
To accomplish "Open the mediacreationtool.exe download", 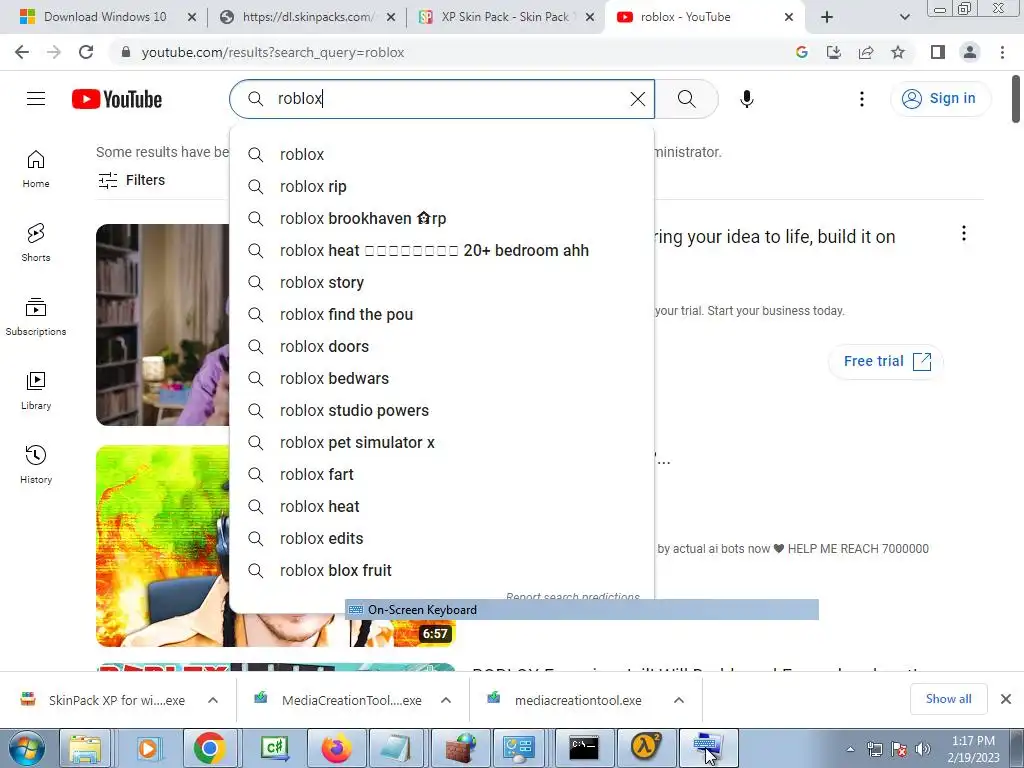I will (x=568, y=700).
